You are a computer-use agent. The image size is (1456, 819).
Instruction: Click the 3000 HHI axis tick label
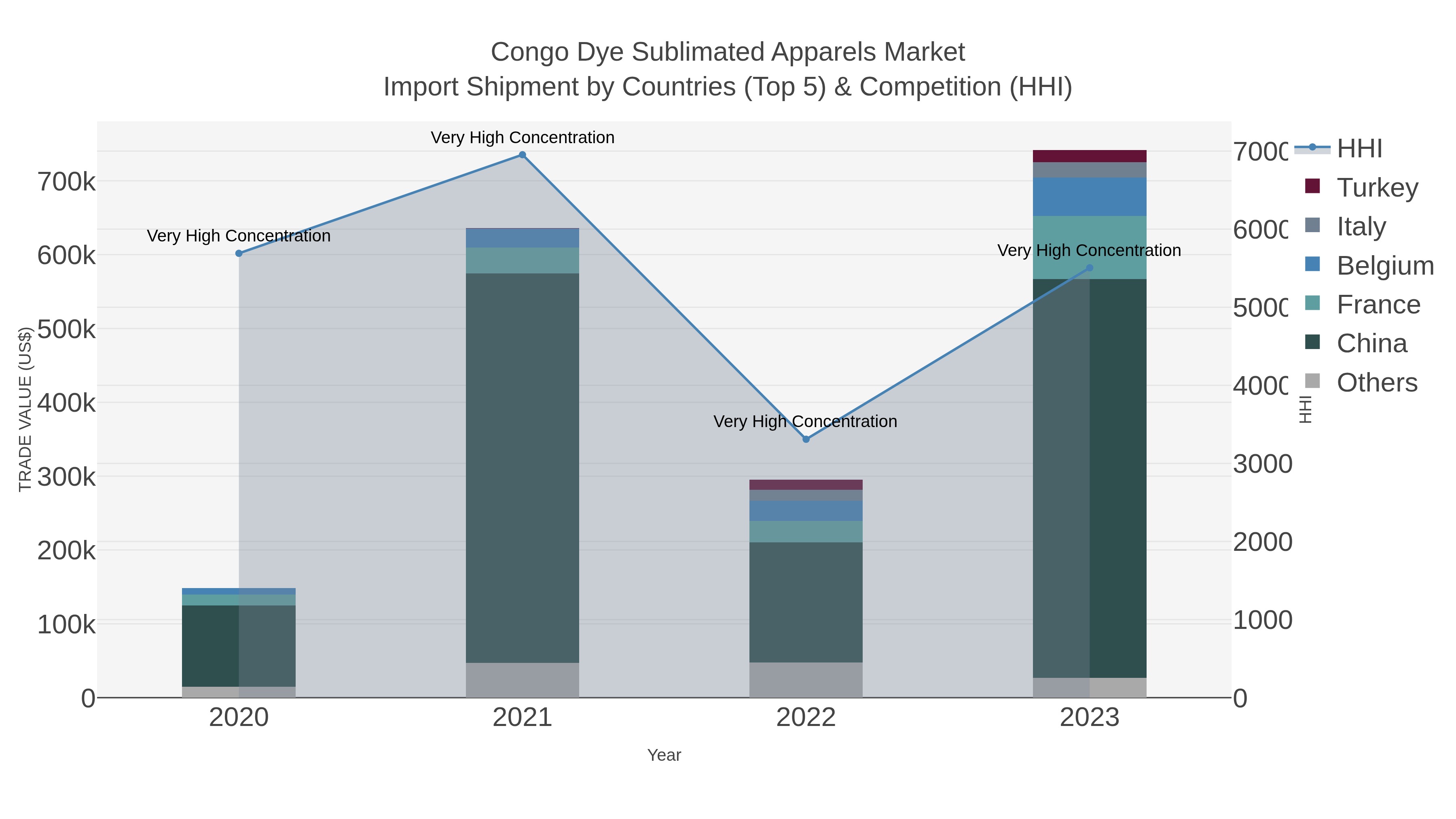(1263, 464)
